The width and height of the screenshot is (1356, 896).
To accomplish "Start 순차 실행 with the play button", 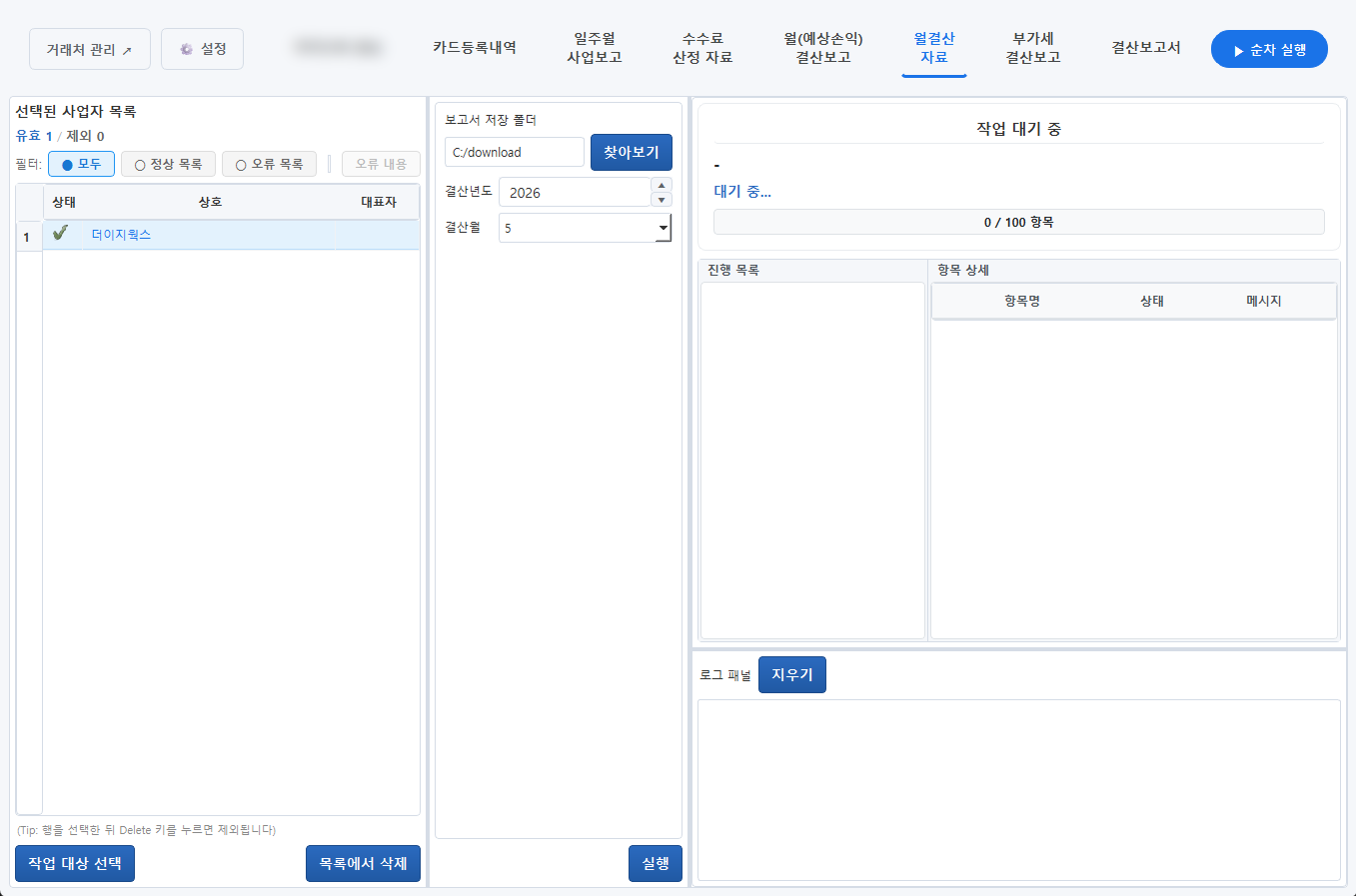I will pos(1269,49).
